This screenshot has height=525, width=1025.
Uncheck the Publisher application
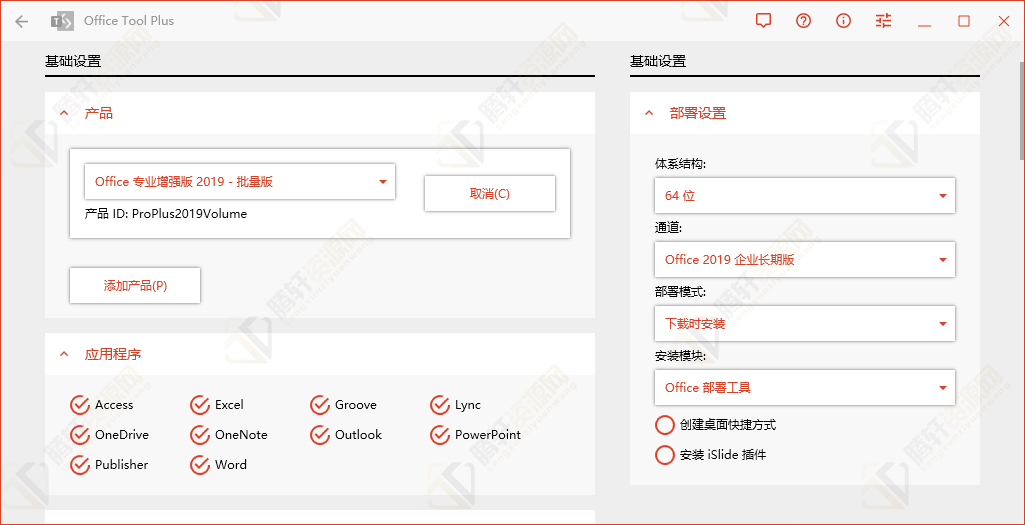click(x=80, y=465)
